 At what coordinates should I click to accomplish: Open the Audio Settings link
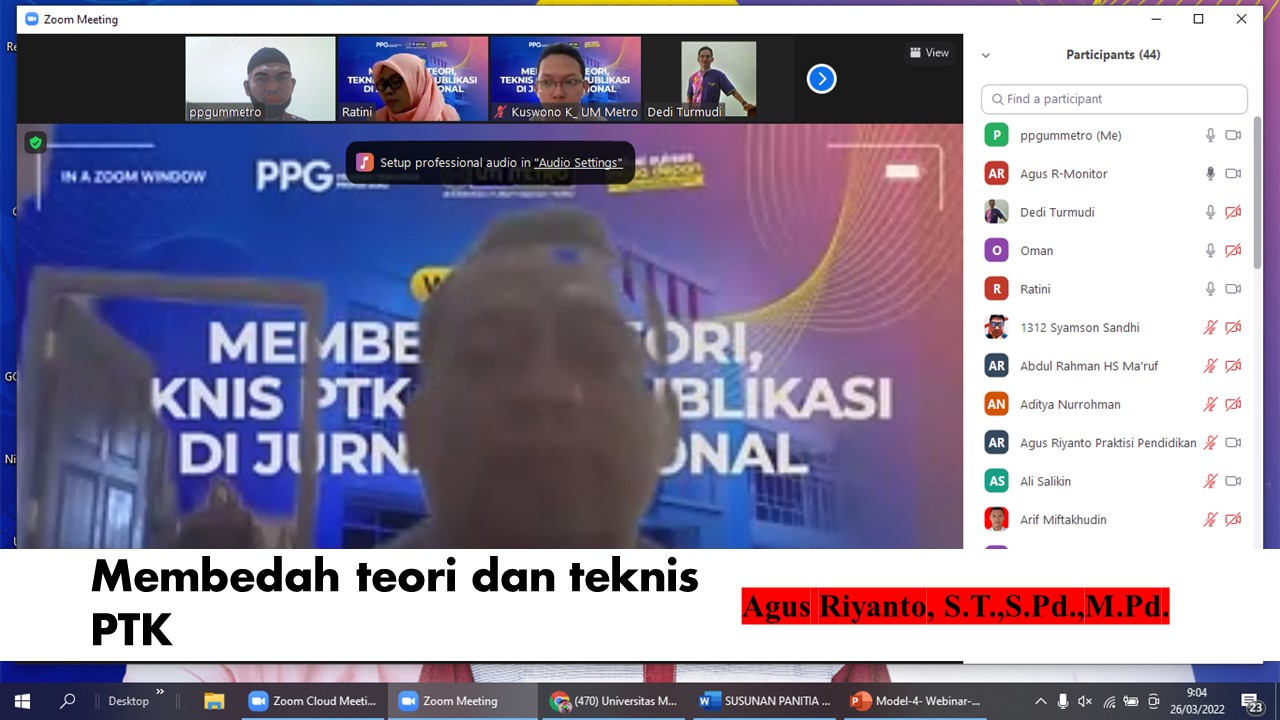pyautogui.click(x=578, y=162)
